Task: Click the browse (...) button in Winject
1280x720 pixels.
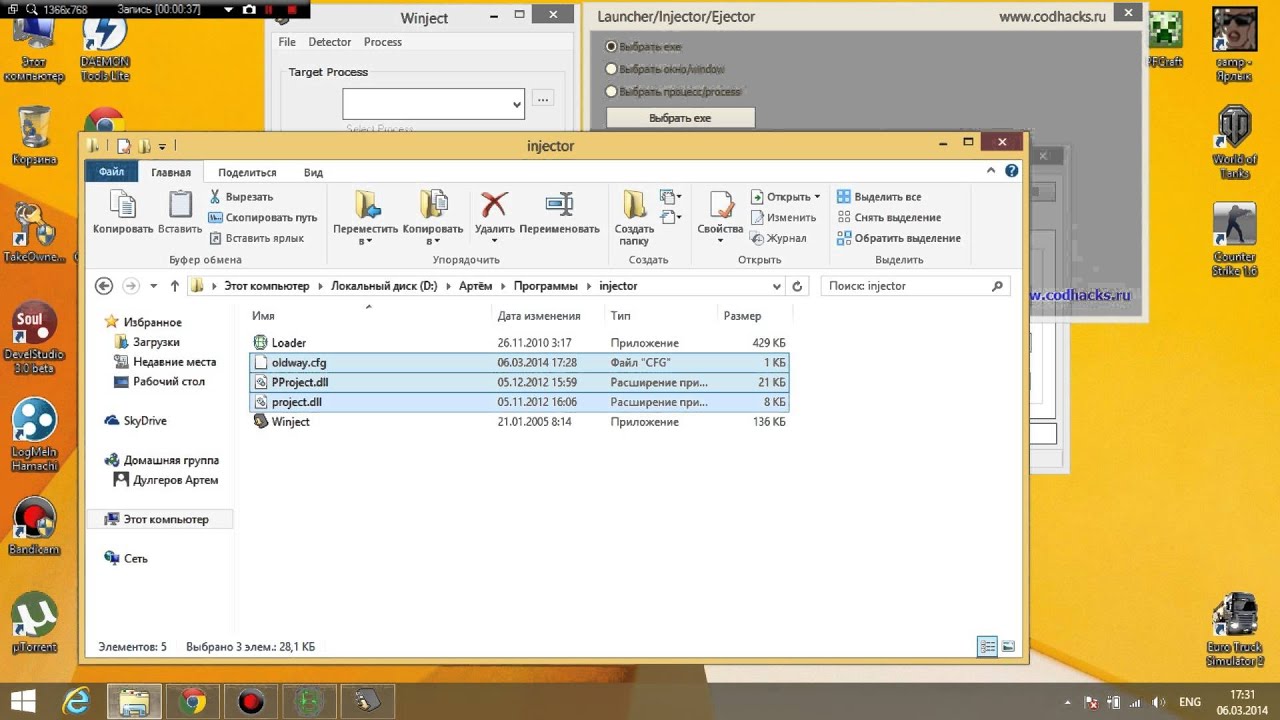Action: point(543,99)
